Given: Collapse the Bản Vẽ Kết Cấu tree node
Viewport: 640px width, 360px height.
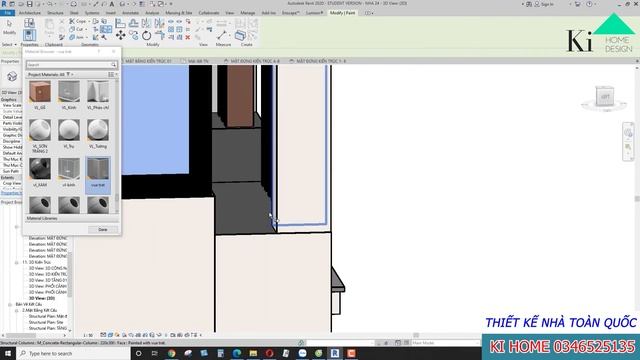Looking at the screenshot, I should pos(10,304).
